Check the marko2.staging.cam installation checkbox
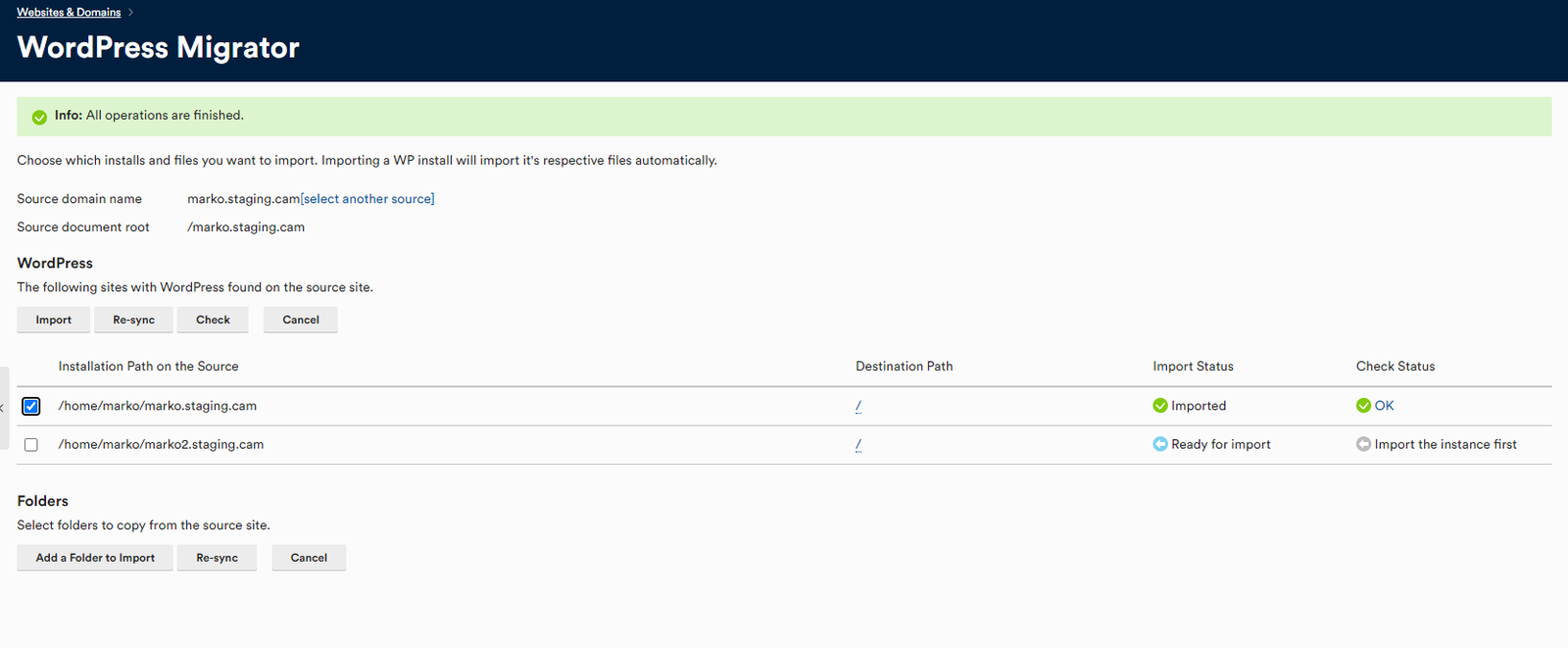 coord(31,445)
